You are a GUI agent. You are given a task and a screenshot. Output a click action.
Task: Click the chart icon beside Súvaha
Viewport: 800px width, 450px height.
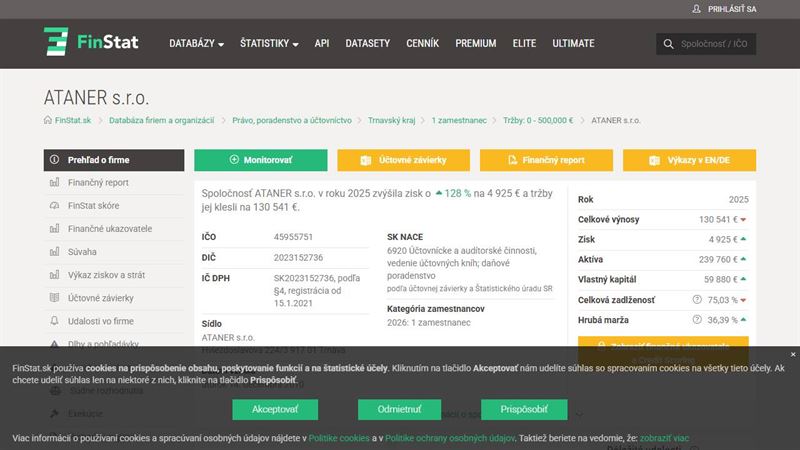pyautogui.click(x=55, y=252)
